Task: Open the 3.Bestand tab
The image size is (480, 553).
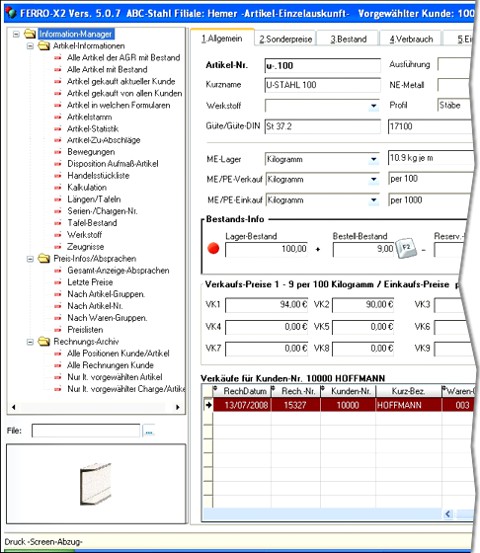Action: (348, 39)
